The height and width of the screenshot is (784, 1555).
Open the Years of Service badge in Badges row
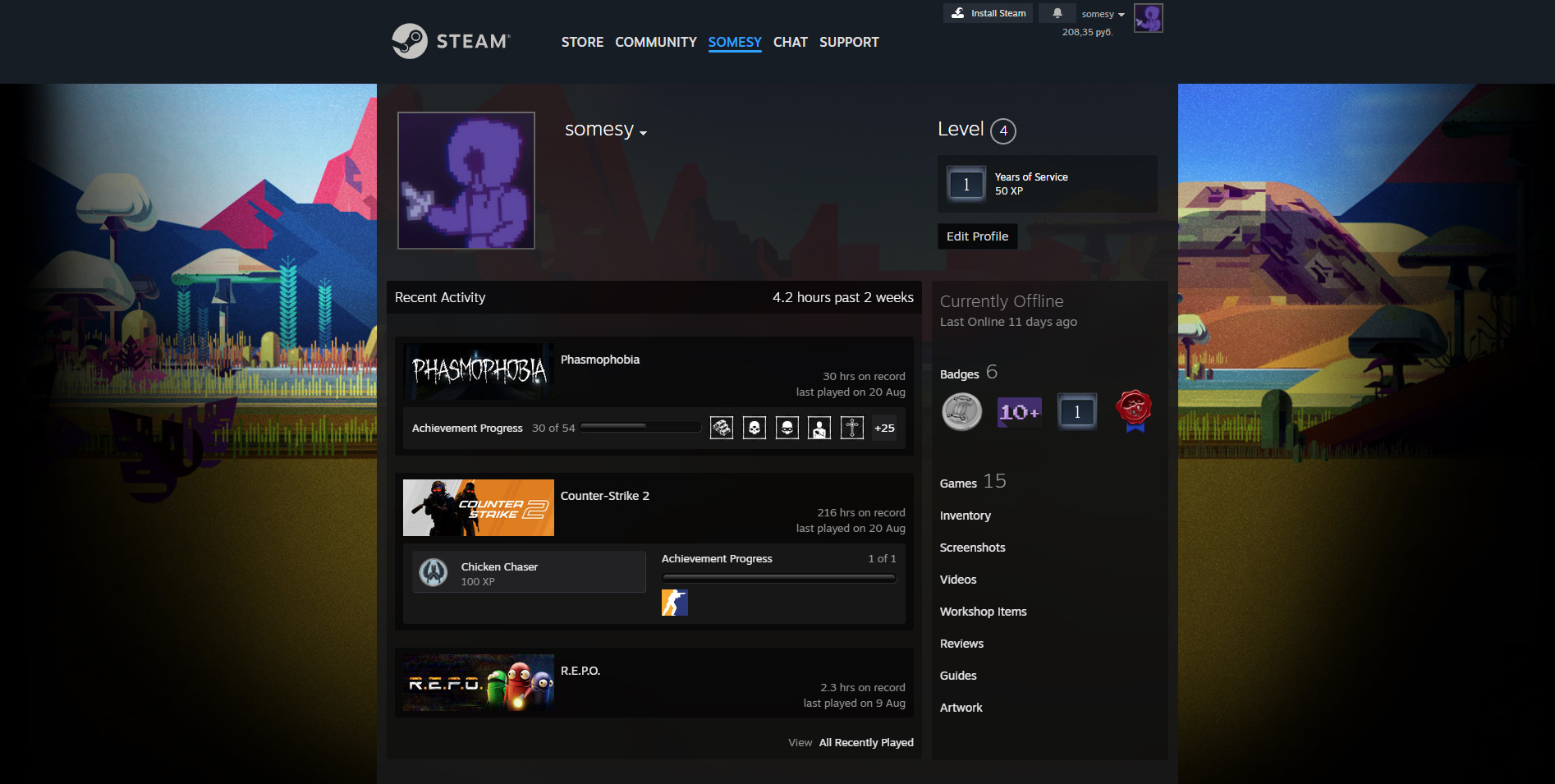[1076, 411]
